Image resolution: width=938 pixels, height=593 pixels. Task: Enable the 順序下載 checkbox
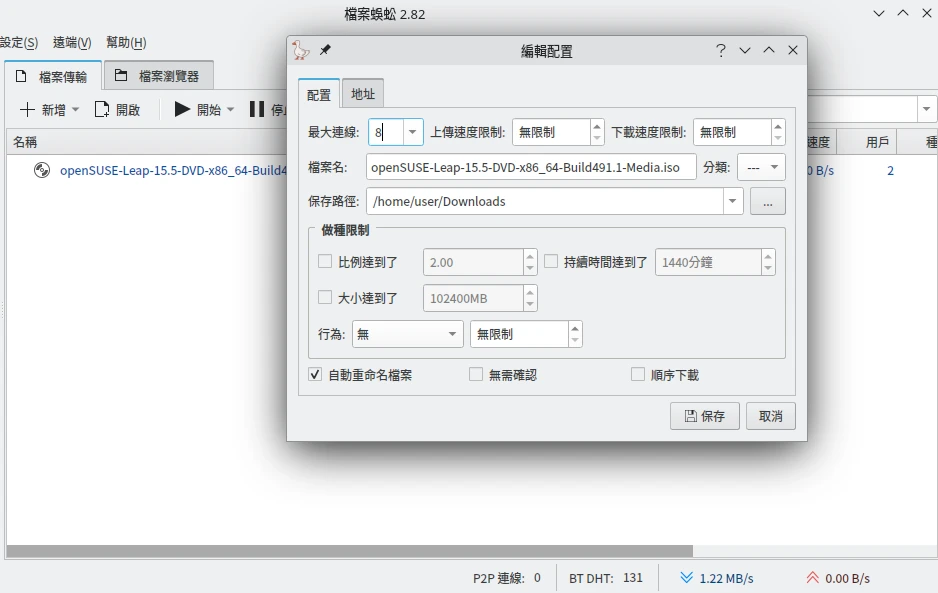pos(638,375)
